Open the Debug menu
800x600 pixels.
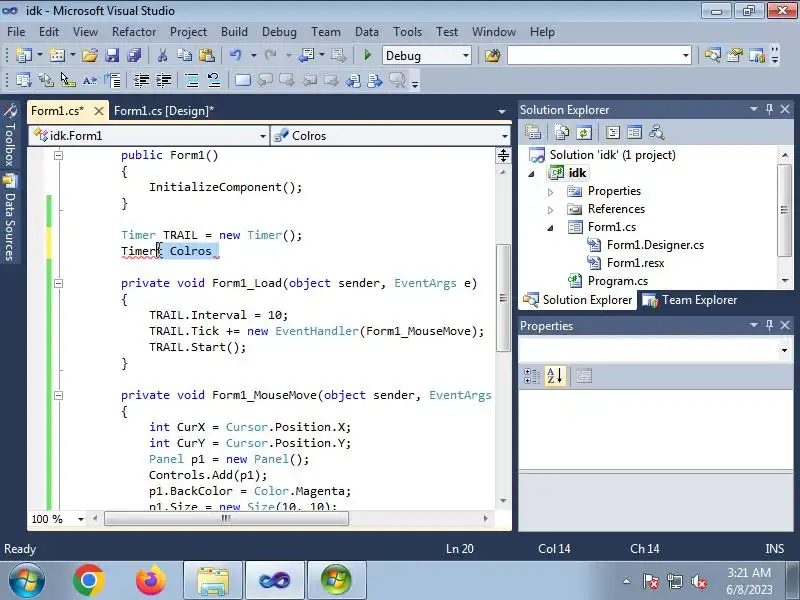[x=279, y=32]
